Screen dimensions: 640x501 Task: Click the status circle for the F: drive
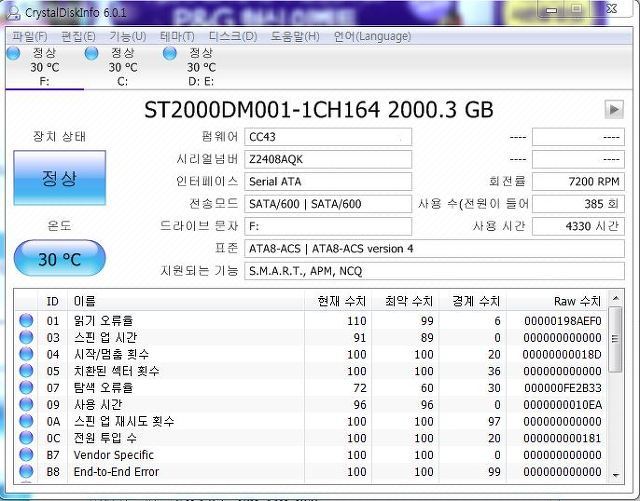[x=13, y=53]
